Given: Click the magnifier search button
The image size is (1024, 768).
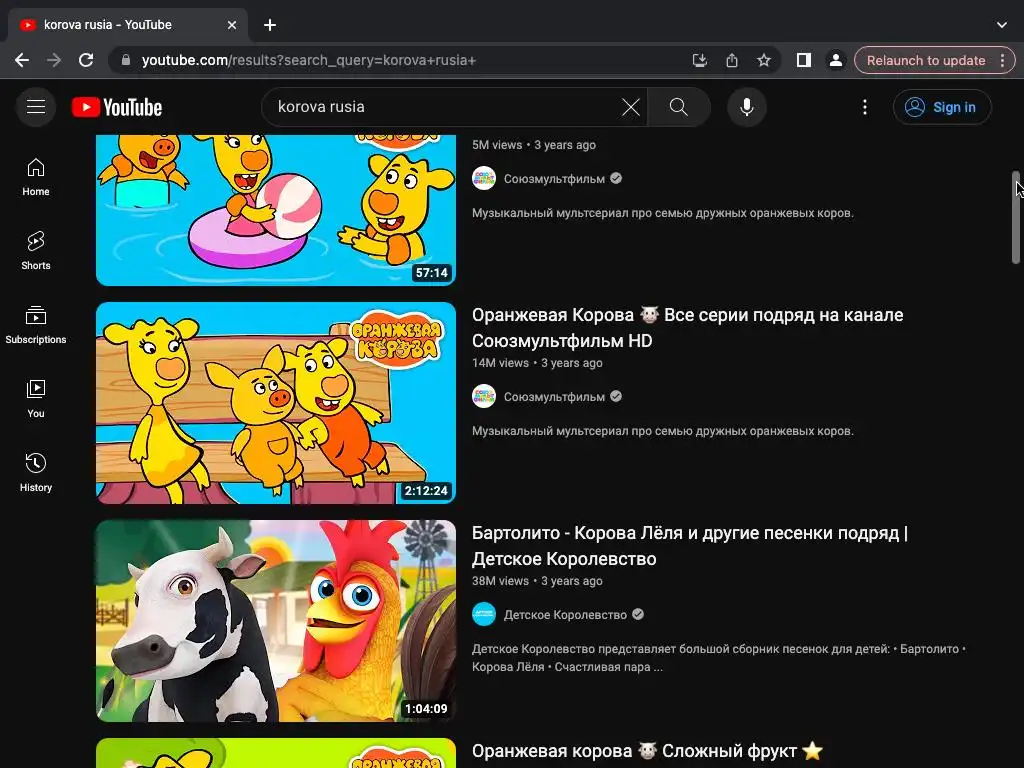Looking at the screenshot, I should (x=679, y=107).
